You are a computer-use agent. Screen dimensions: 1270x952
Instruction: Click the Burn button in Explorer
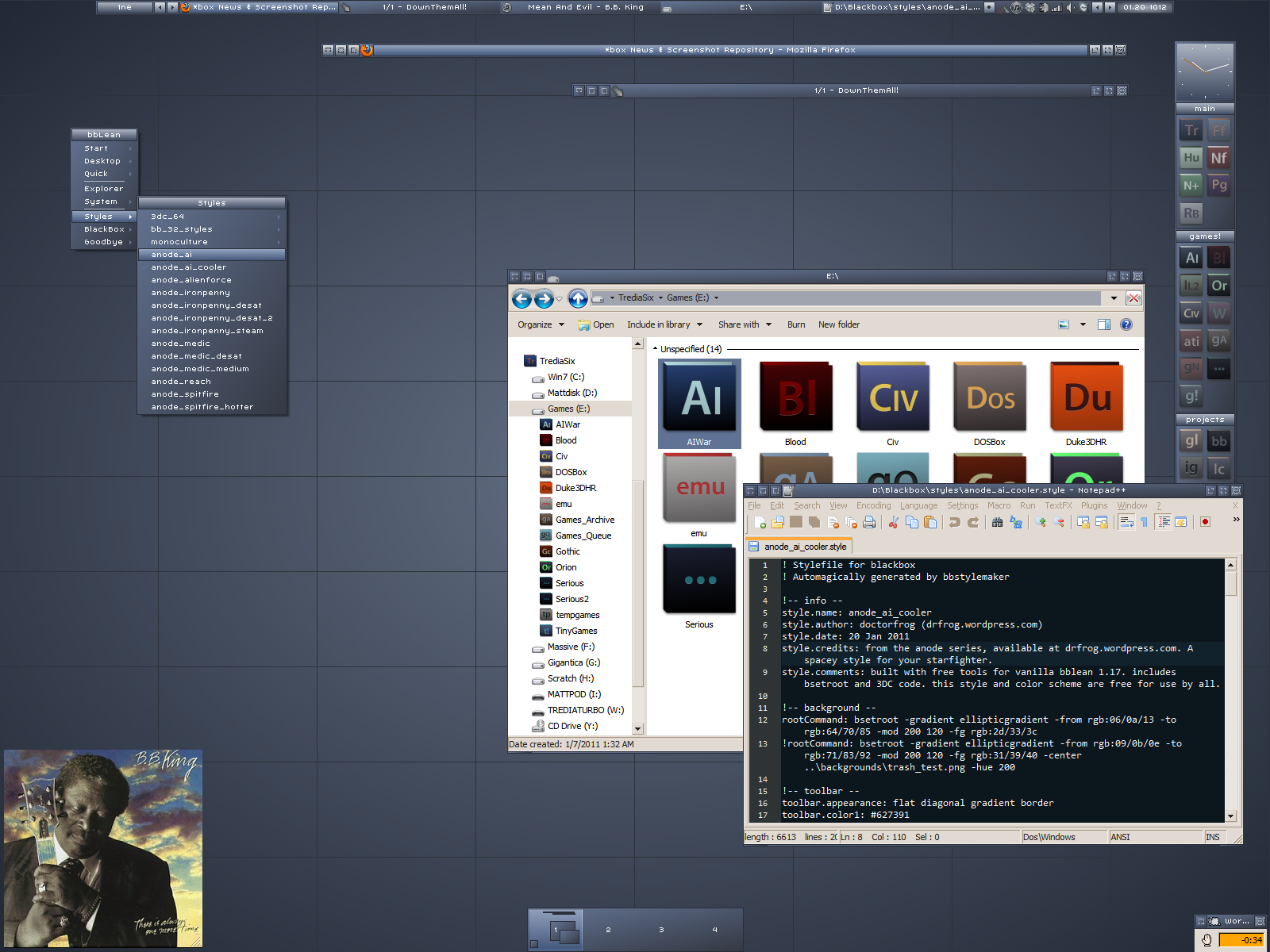tap(796, 324)
